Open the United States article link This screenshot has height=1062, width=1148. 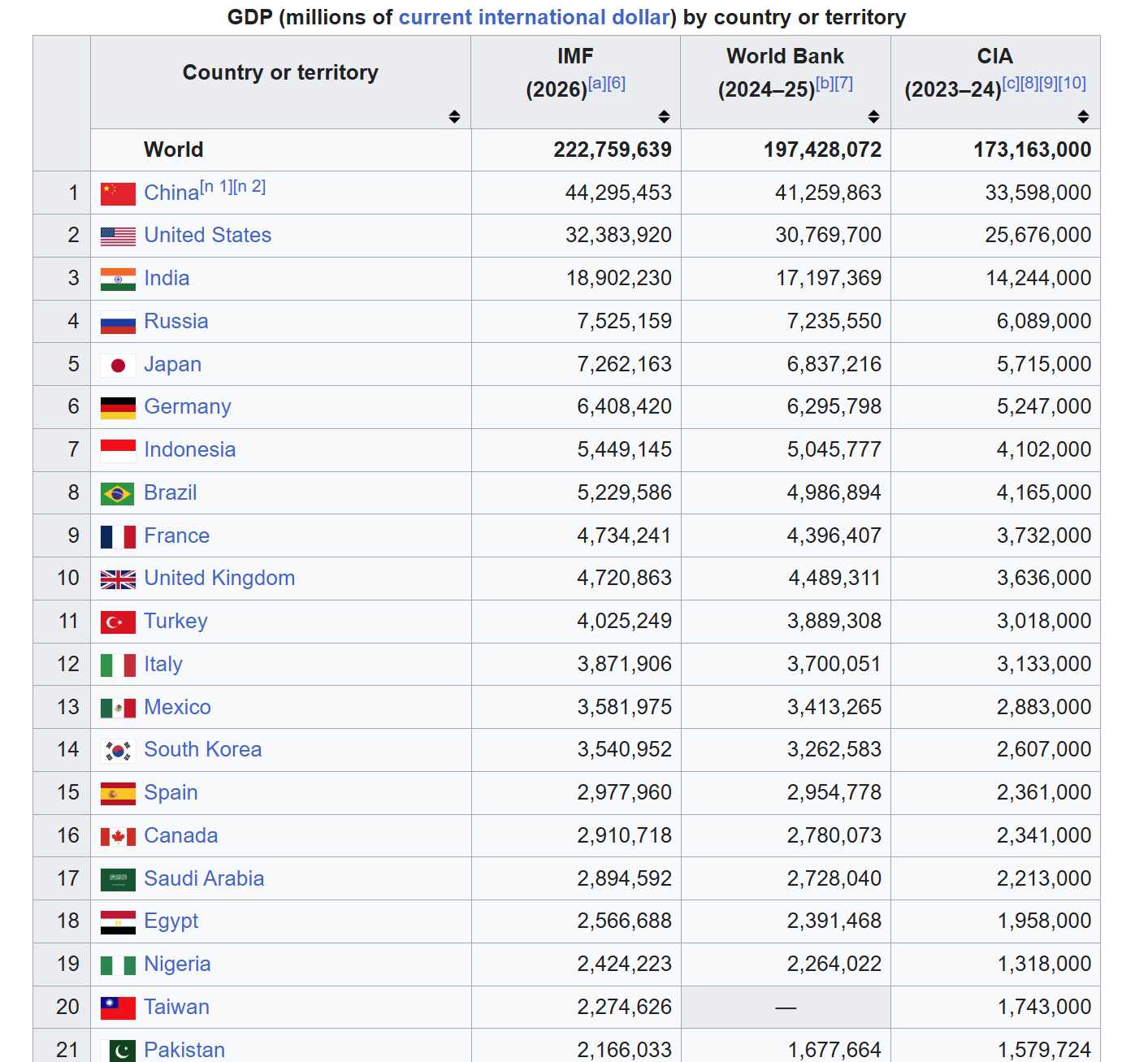tap(208, 235)
